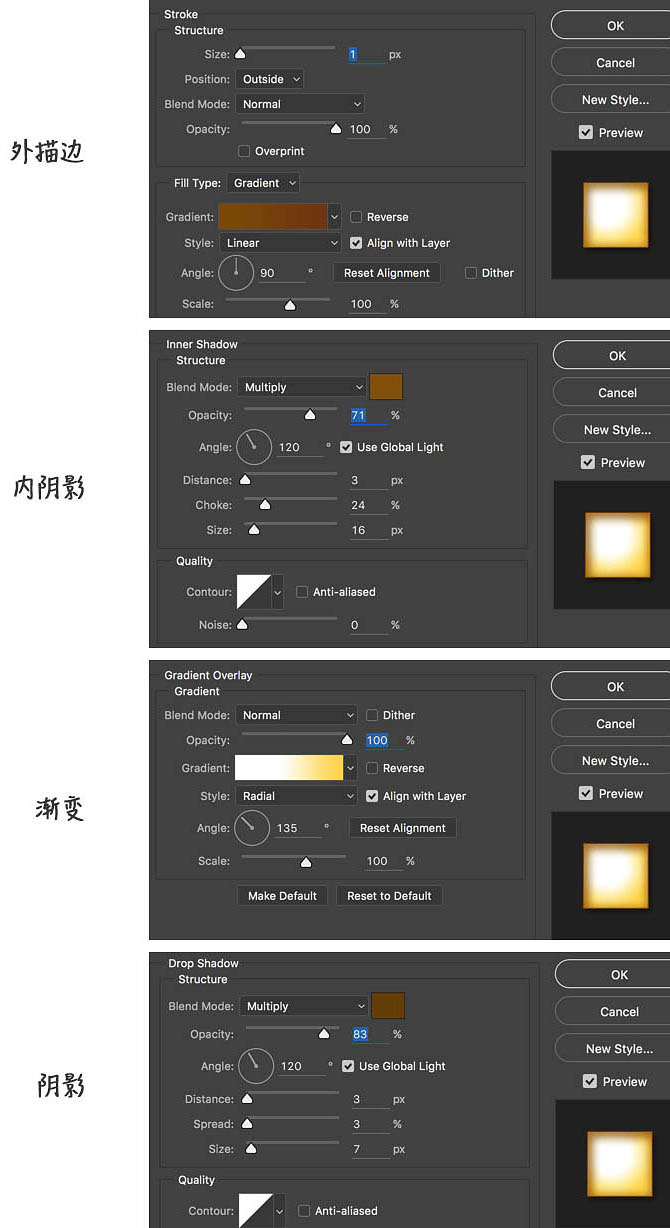The height and width of the screenshot is (1228, 670).
Task: Click Reset to Default button
Action: (389, 896)
